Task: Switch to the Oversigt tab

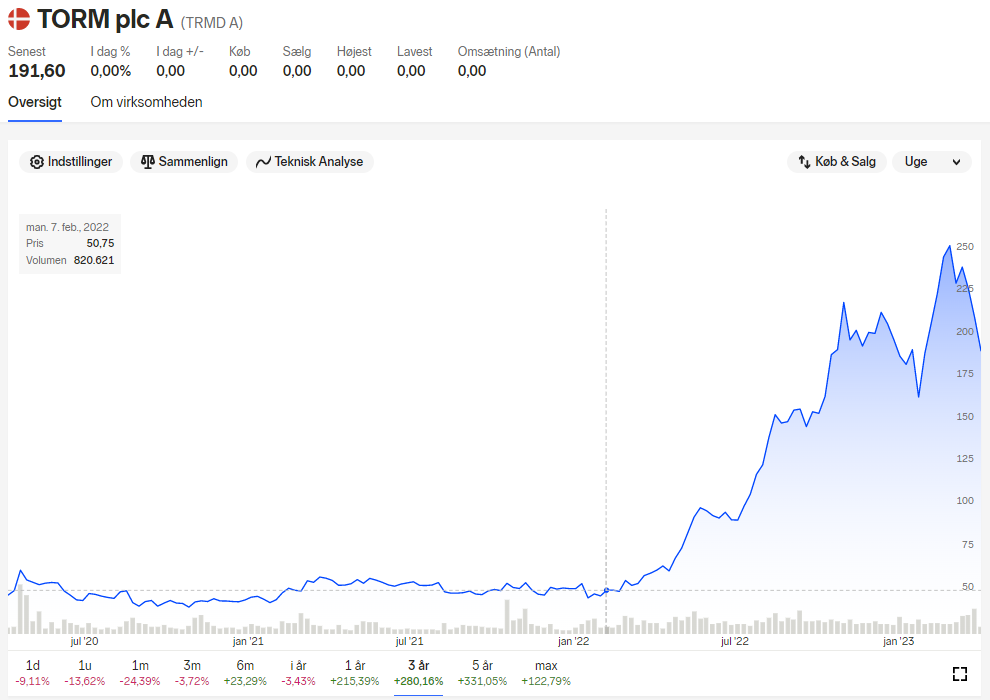Action: point(35,102)
